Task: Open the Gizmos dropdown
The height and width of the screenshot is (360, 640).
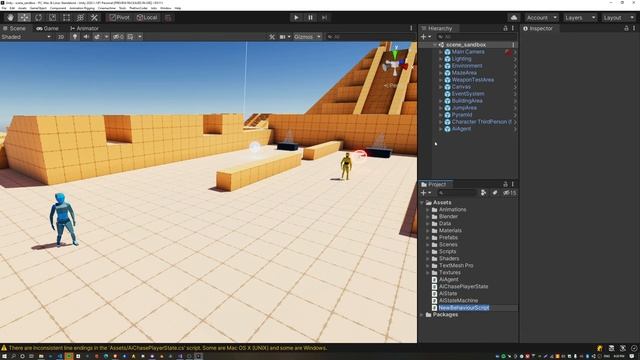Action: 307,37
